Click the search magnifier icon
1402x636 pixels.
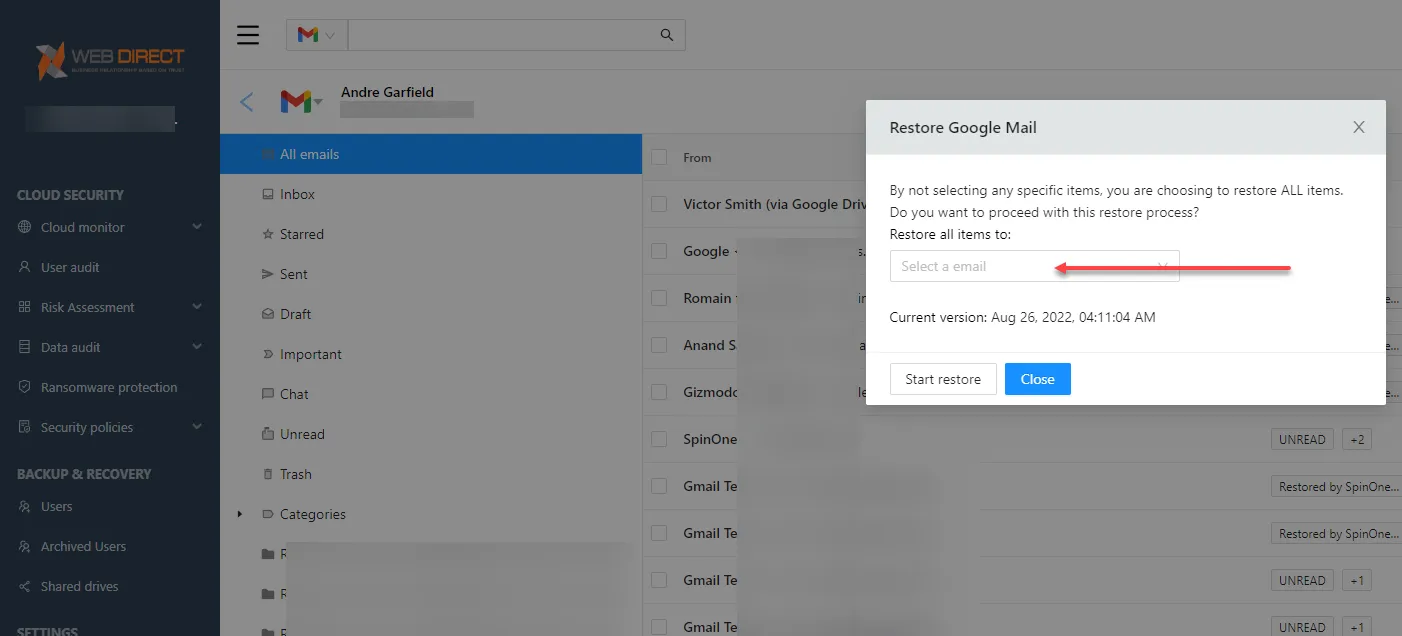(667, 35)
